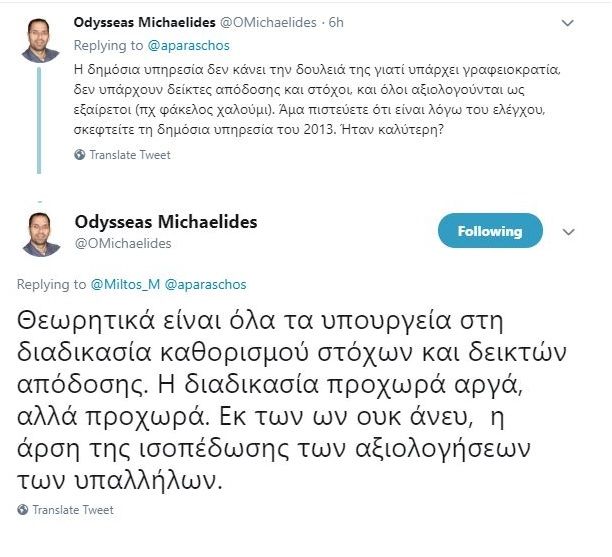Click the main tweet's large Greek text

(292, 401)
